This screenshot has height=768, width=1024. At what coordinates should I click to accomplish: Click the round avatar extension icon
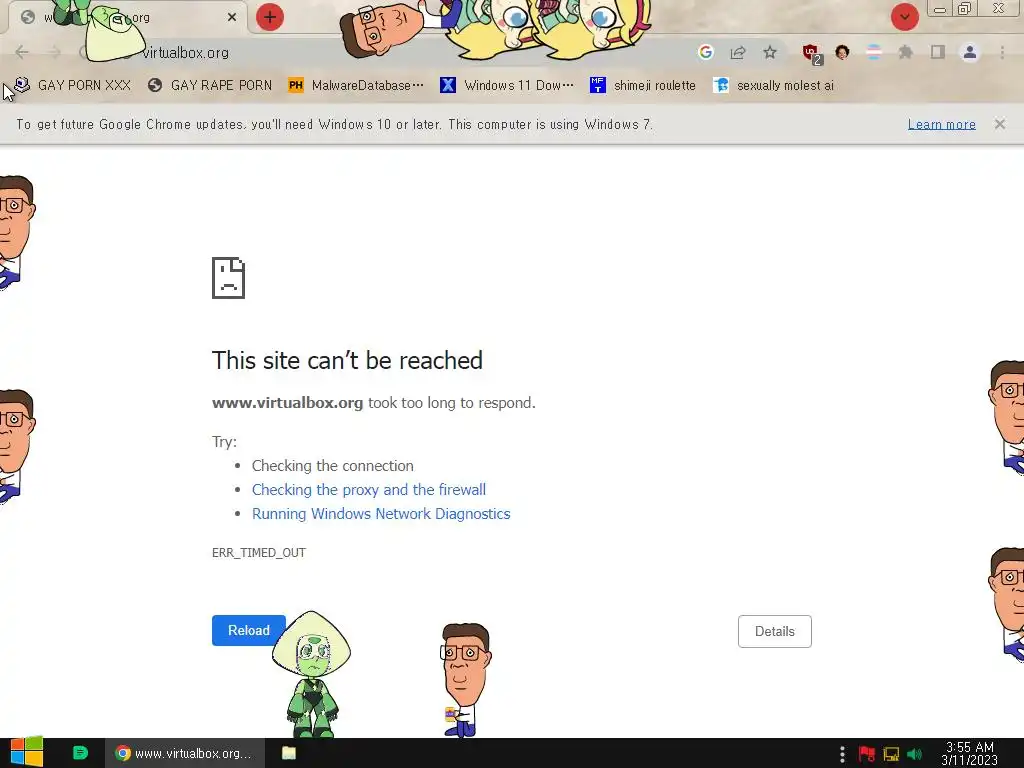click(x=842, y=52)
